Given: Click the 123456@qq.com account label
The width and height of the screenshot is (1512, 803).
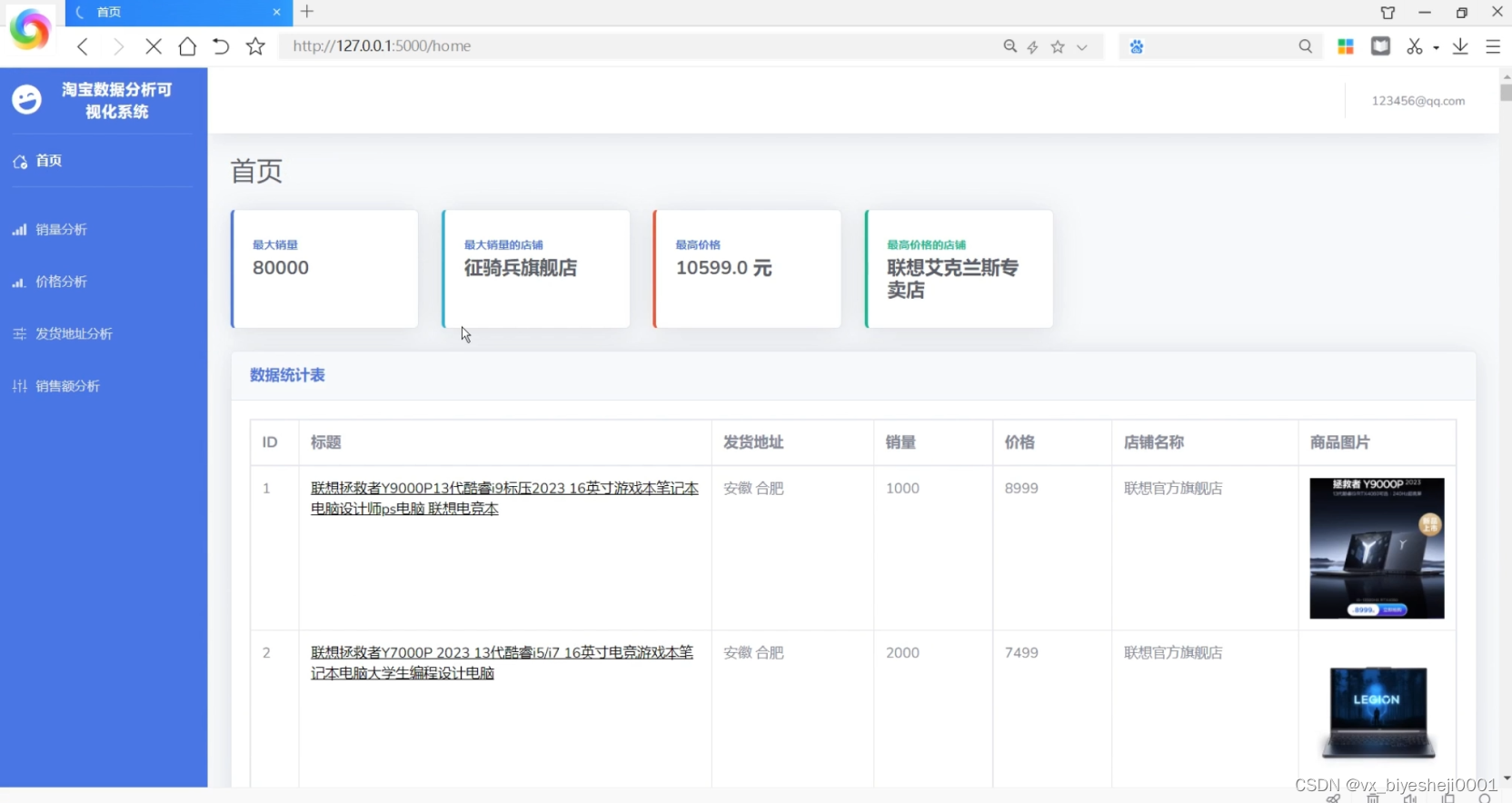Looking at the screenshot, I should click(x=1417, y=101).
